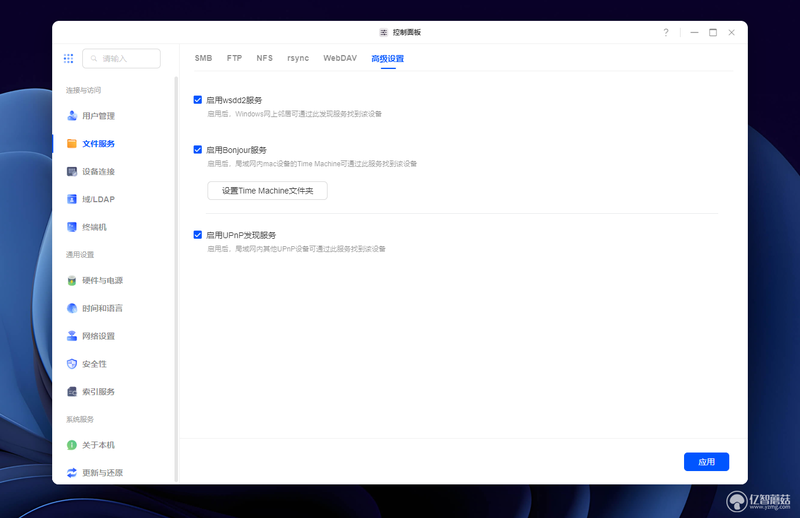
Task: Open the 域/LDAP icon
Action: click(x=72, y=199)
